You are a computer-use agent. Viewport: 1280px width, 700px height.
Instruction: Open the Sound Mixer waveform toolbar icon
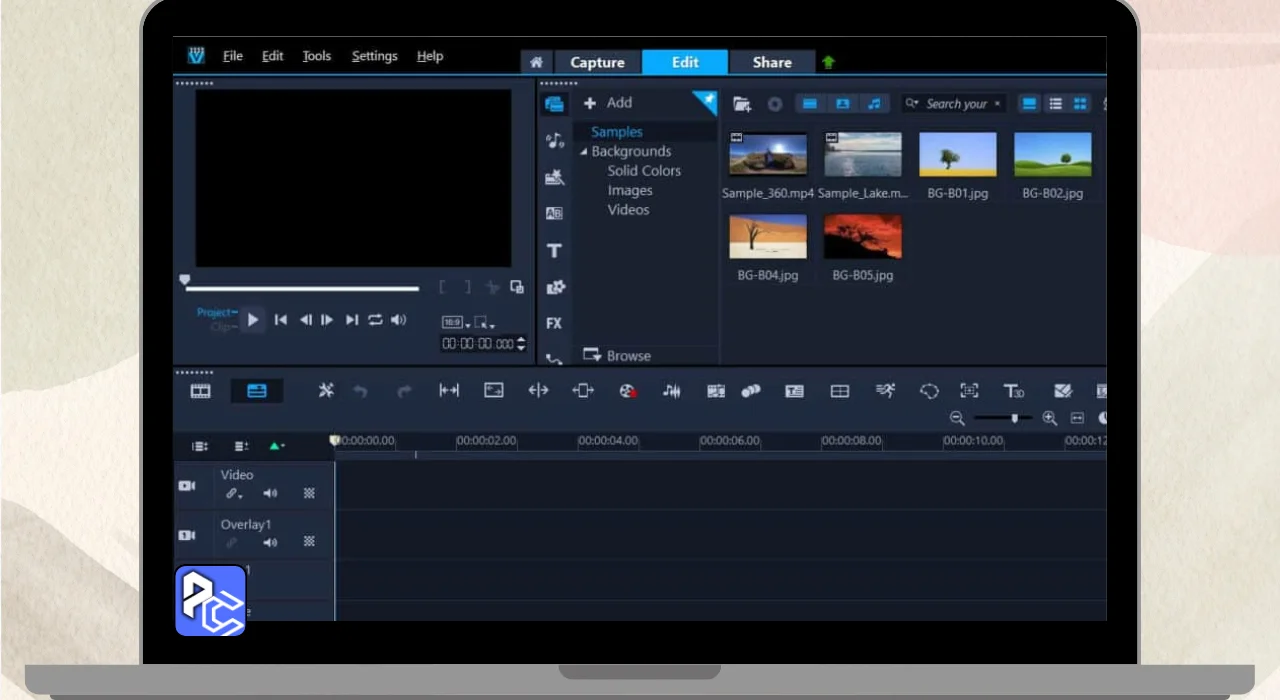click(672, 391)
